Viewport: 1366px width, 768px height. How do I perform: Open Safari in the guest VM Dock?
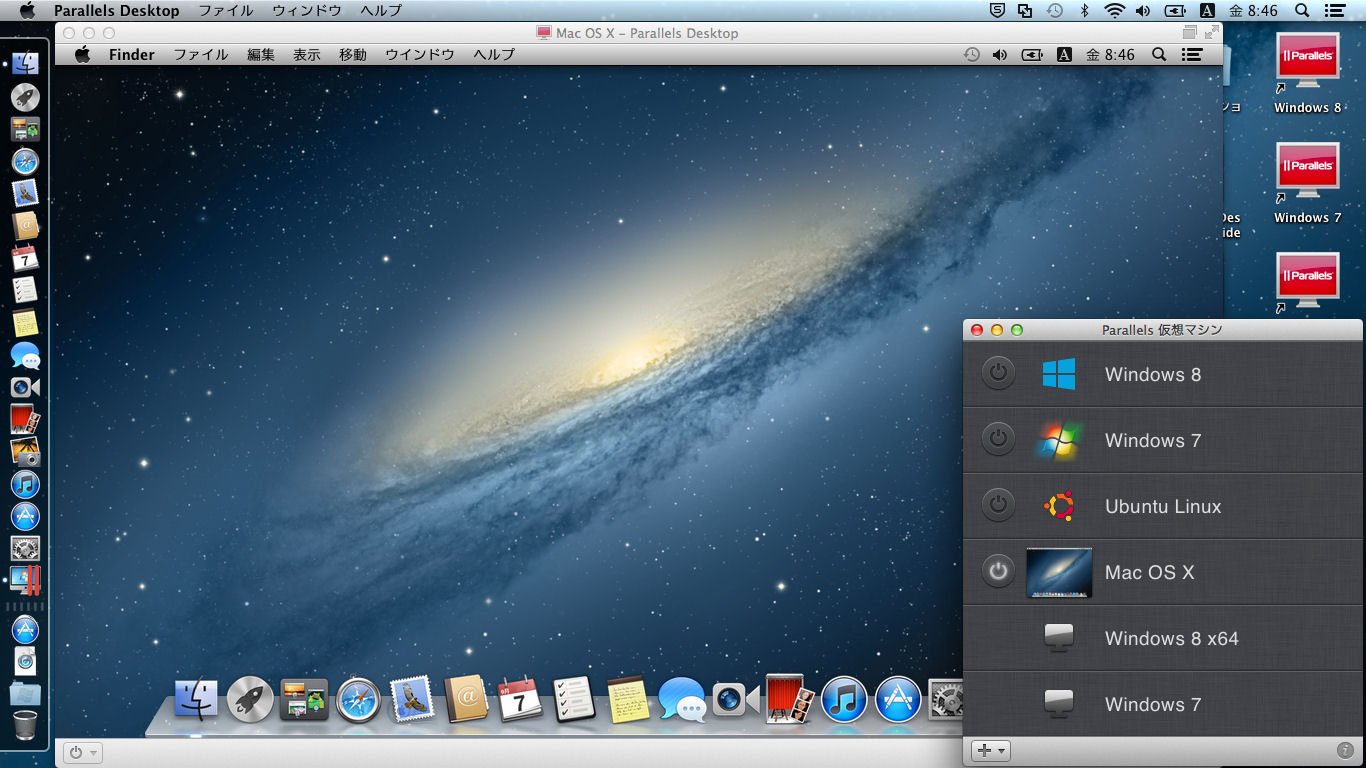click(x=358, y=699)
